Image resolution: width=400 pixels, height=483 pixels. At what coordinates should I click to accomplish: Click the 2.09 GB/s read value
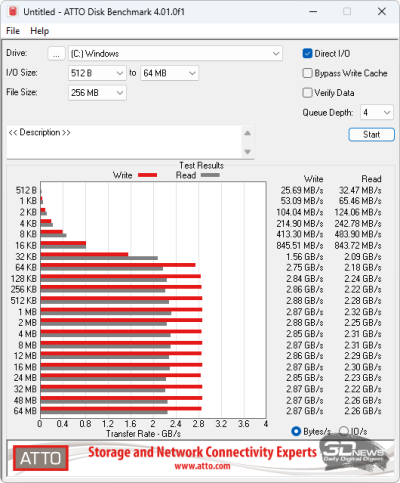point(363,257)
